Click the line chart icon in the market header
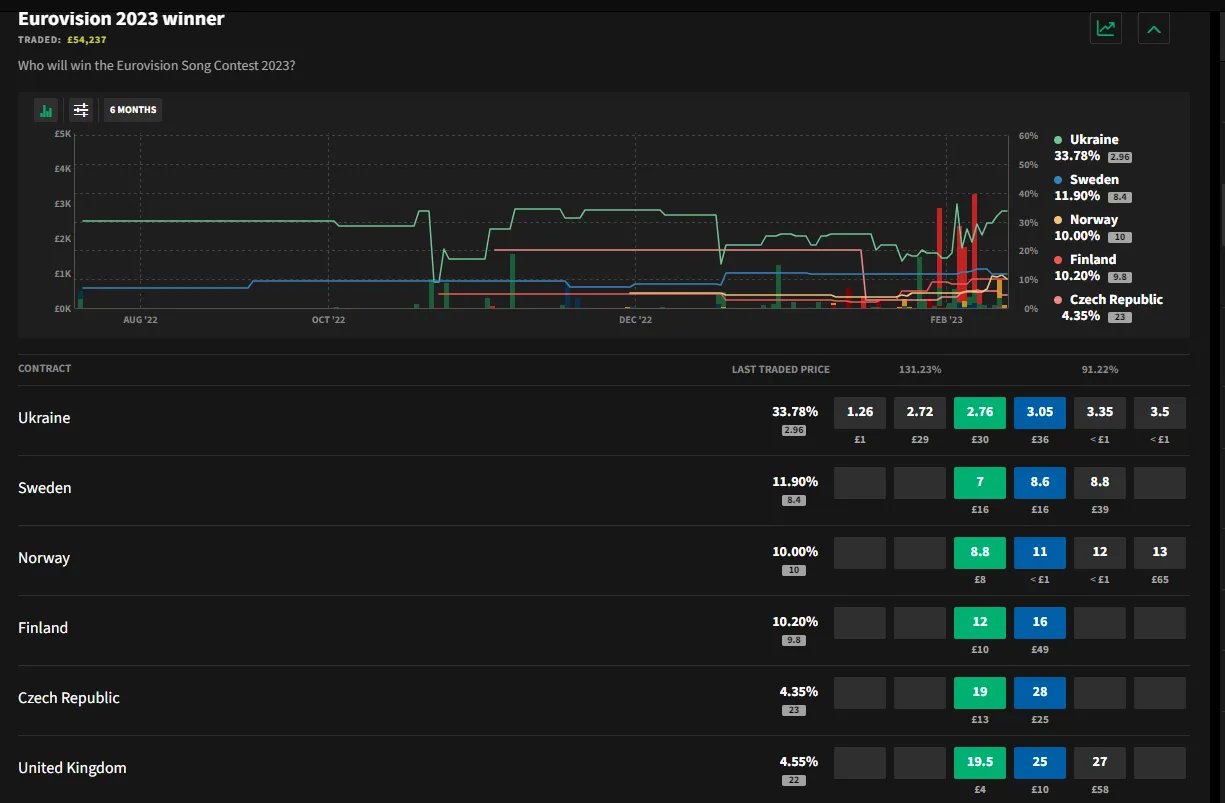 pyautogui.click(x=1105, y=28)
